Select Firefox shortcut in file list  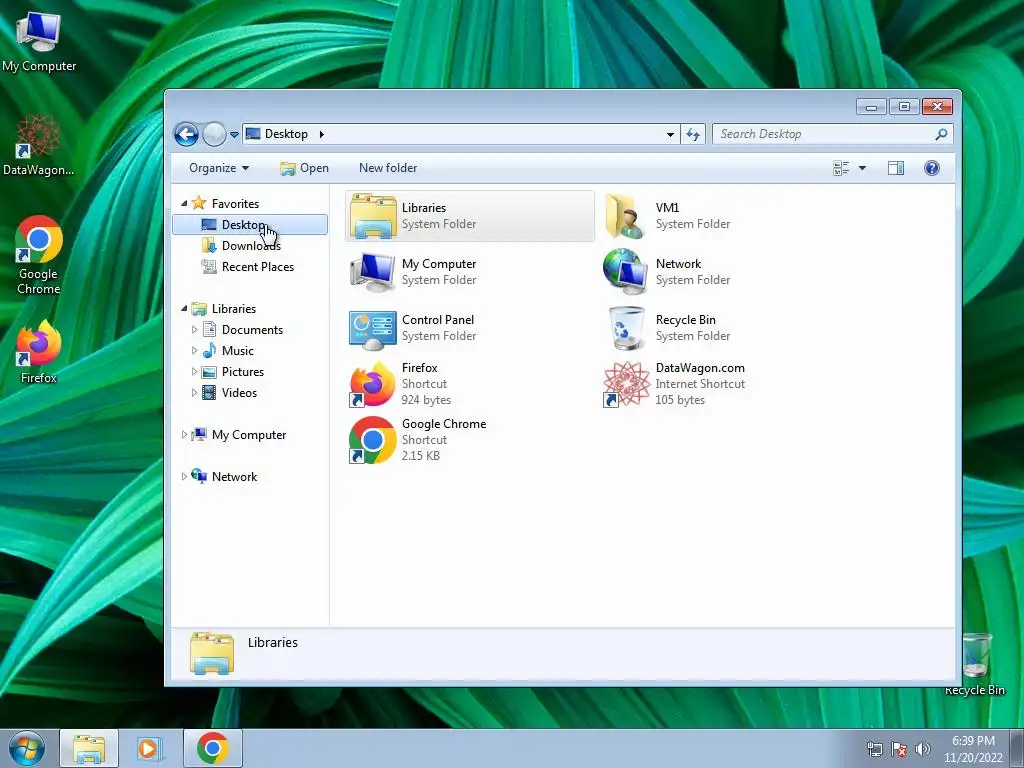(372, 384)
